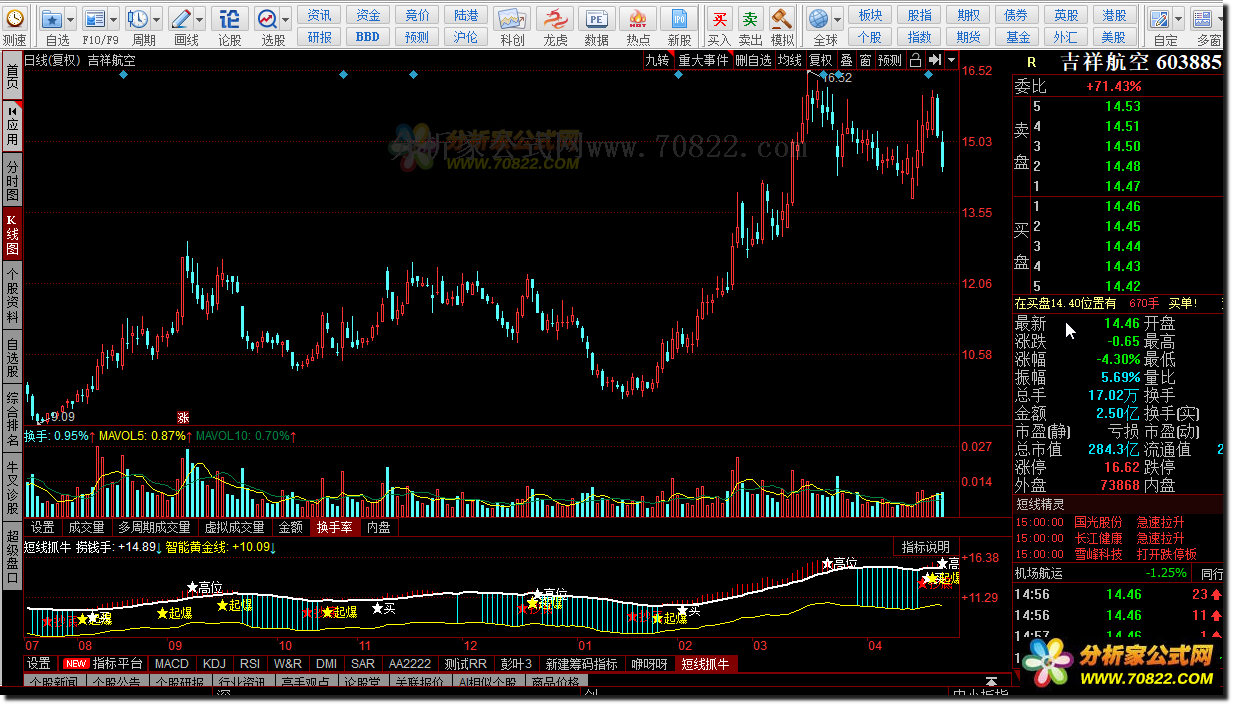
Task: Select the 测试RR indicator tab
Action: point(466,663)
